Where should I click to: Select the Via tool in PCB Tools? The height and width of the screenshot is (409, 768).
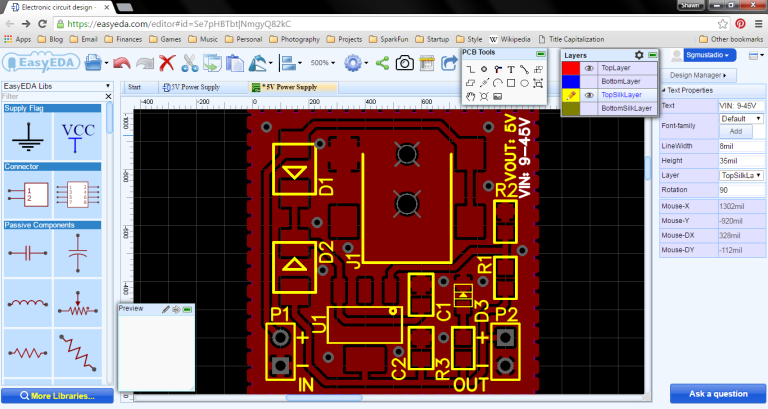498,70
